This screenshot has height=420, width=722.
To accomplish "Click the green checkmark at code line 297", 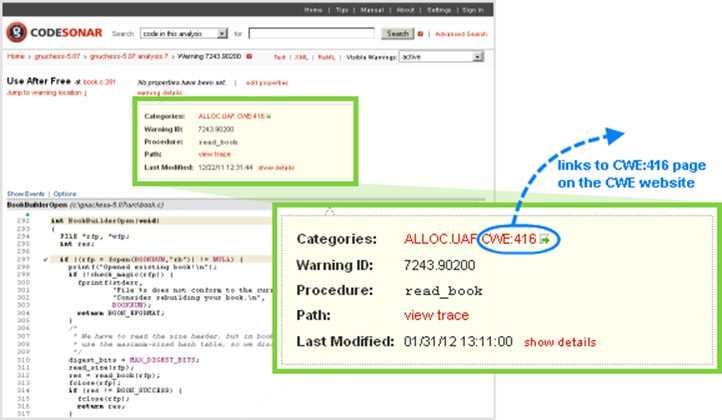I will [46, 260].
